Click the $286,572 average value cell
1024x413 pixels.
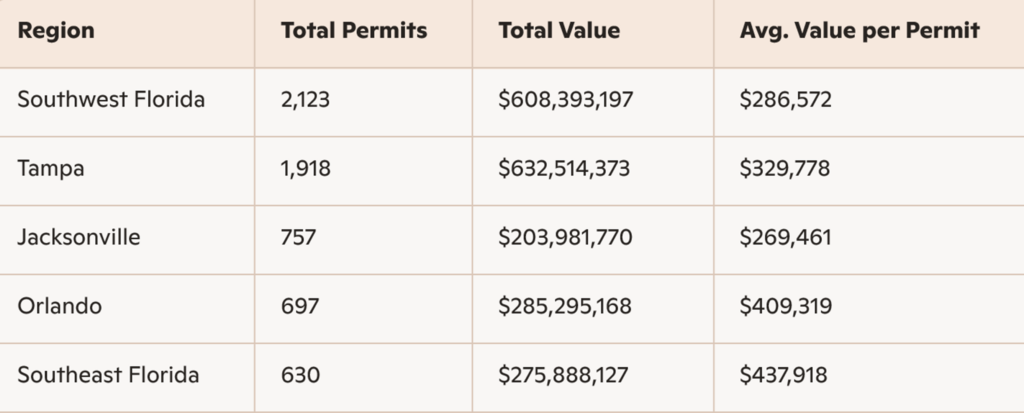tap(786, 100)
